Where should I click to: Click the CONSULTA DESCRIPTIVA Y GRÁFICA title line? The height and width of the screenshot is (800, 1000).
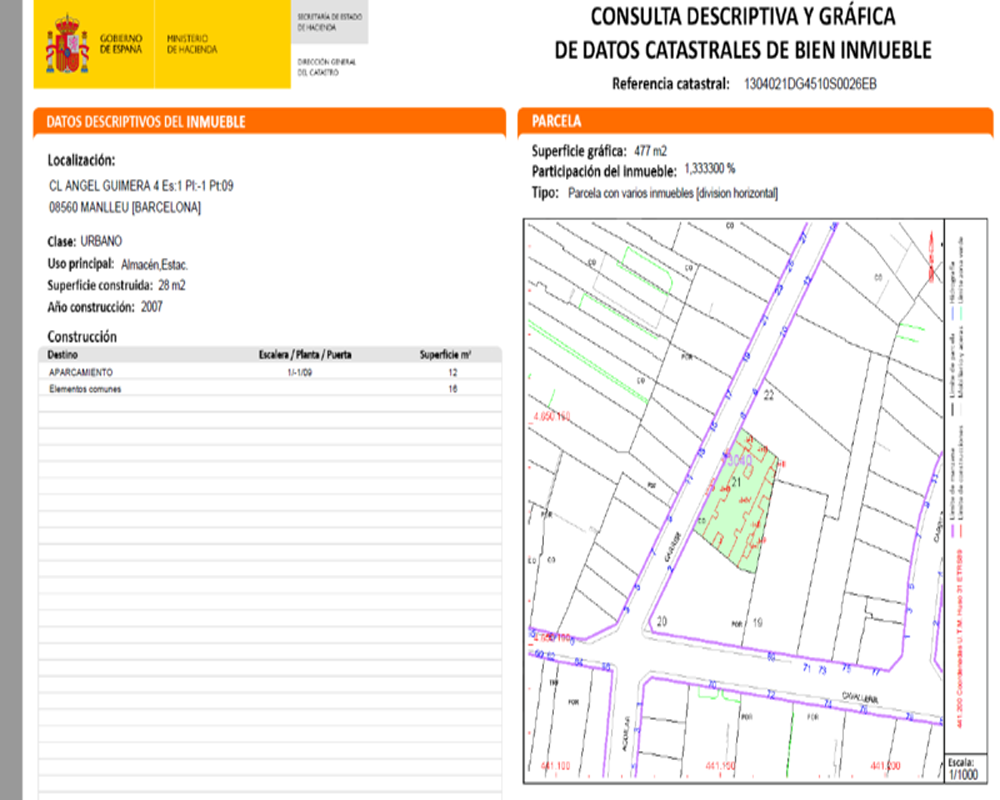point(743,17)
